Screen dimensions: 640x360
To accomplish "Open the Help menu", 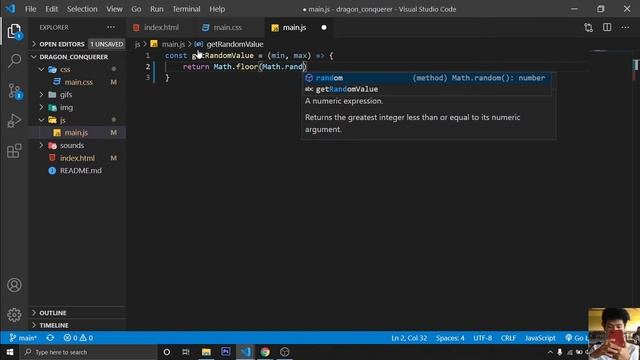I will coord(217,9).
